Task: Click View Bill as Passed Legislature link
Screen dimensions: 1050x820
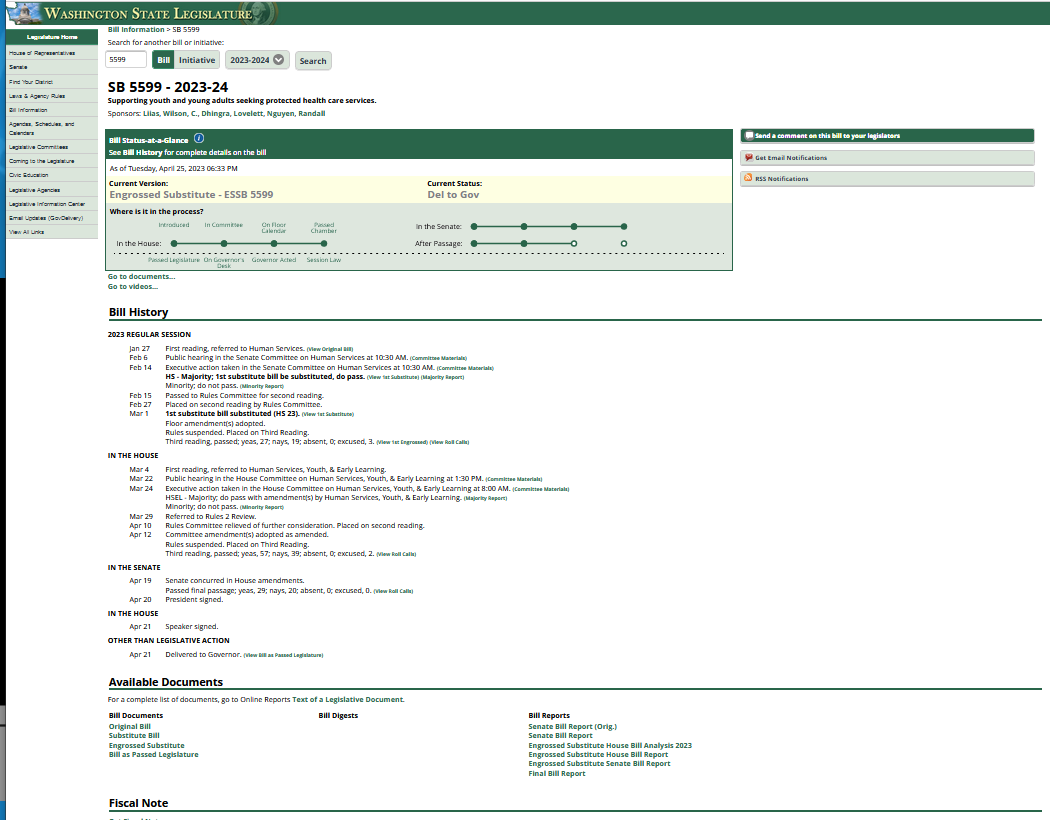Action: click(283, 655)
